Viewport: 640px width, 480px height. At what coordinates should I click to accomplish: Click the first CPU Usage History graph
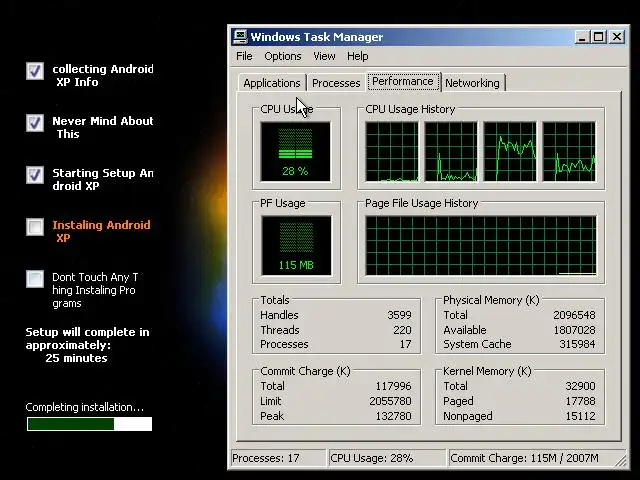pos(392,151)
